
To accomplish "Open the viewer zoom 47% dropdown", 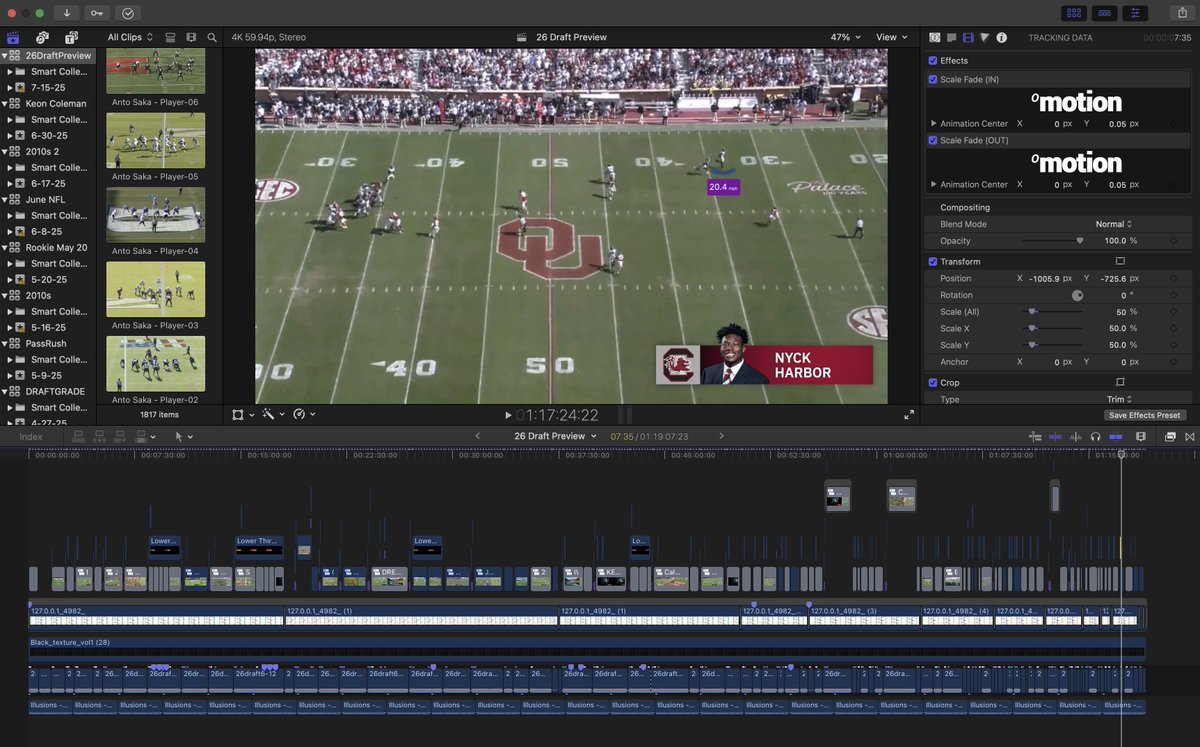I will (845, 37).
